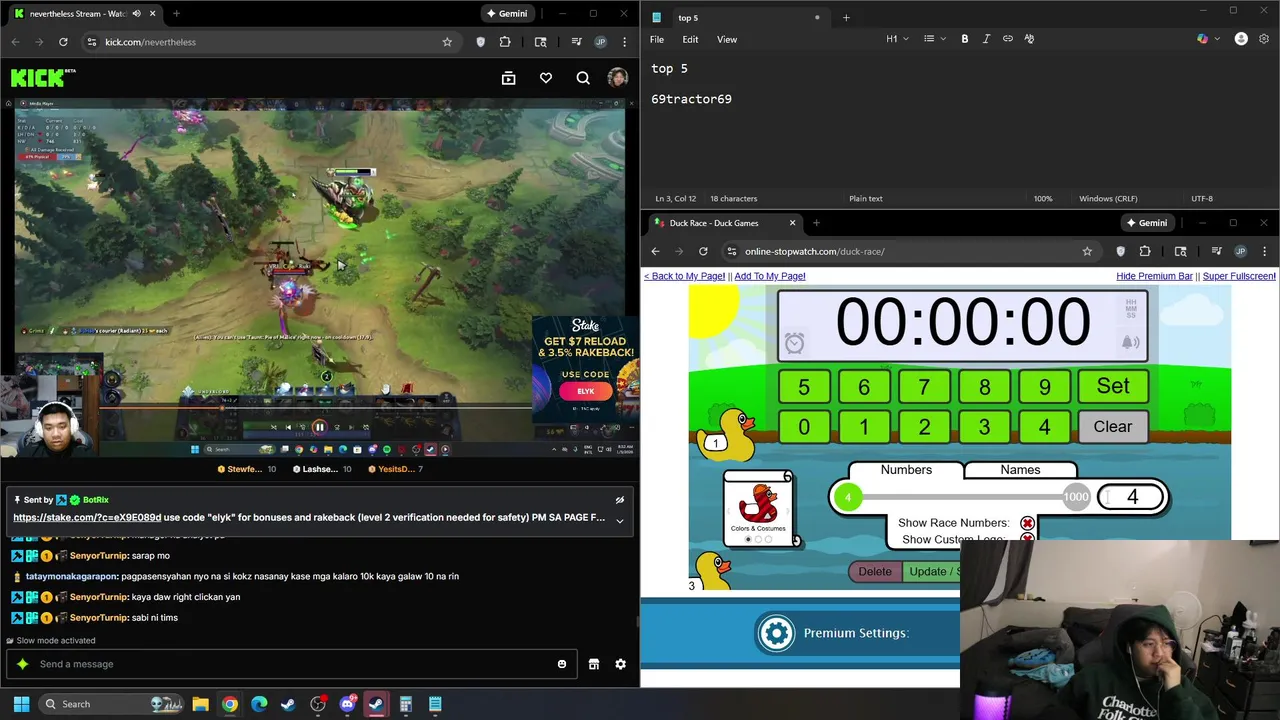Image resolution: width=1280 pixels, height=720 pixels.
Task: Open Kick clips and browse icon
Action: coord(508,78)
